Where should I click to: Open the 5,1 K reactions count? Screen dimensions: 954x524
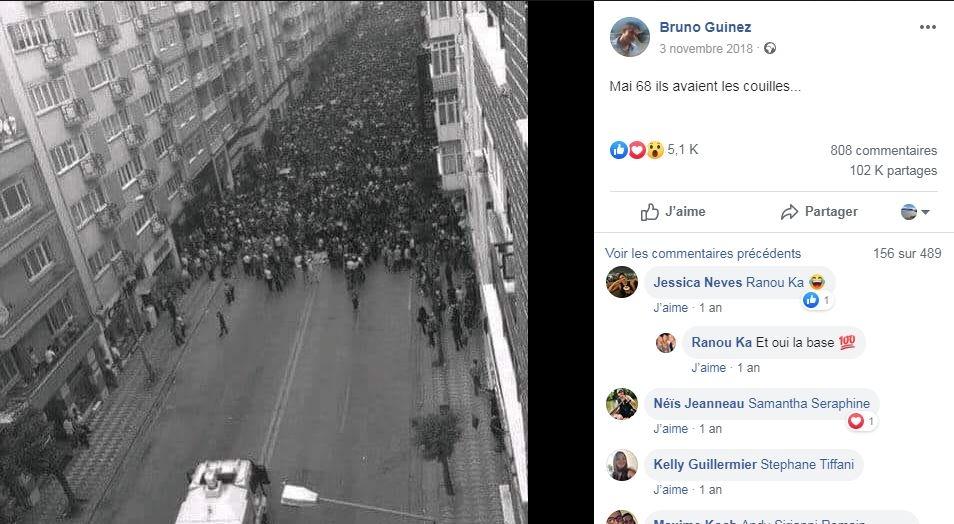(x=683, y=149)
